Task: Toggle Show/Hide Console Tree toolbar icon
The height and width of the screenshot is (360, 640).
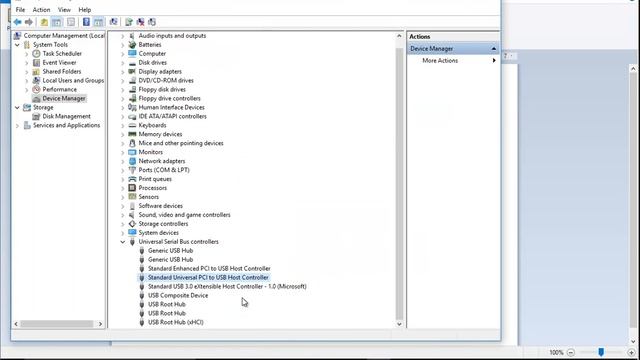Action: coord(57,22)
